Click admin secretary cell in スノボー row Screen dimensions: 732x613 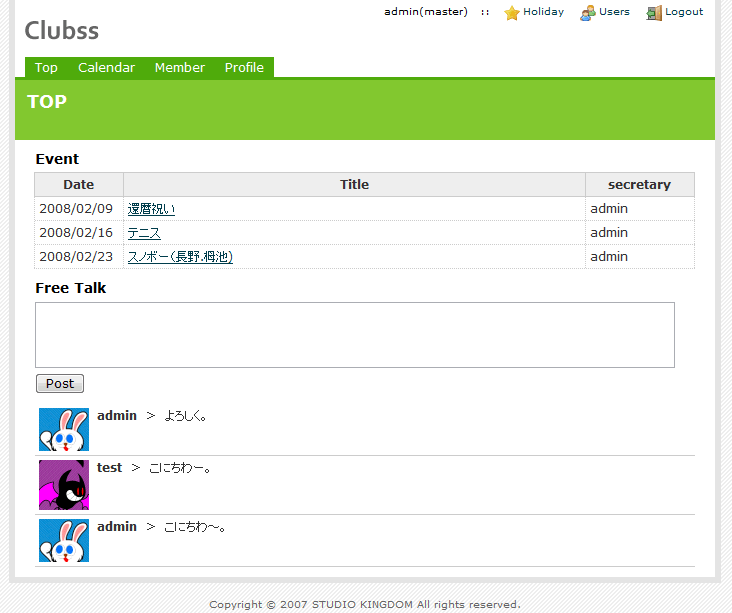click(x=640, y=257)
